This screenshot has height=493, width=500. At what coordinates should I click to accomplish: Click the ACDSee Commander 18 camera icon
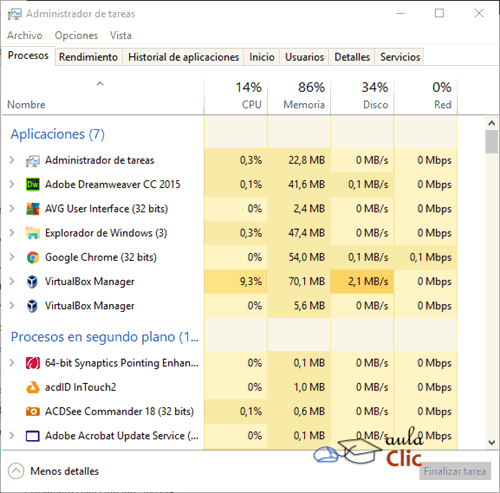tap(33, 412)
